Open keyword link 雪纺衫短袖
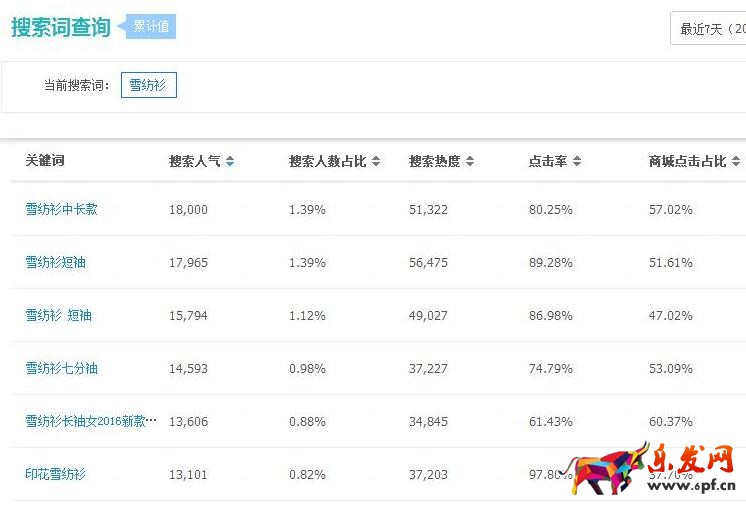This screenshot has width=746, height=506. tap(55, 263)
